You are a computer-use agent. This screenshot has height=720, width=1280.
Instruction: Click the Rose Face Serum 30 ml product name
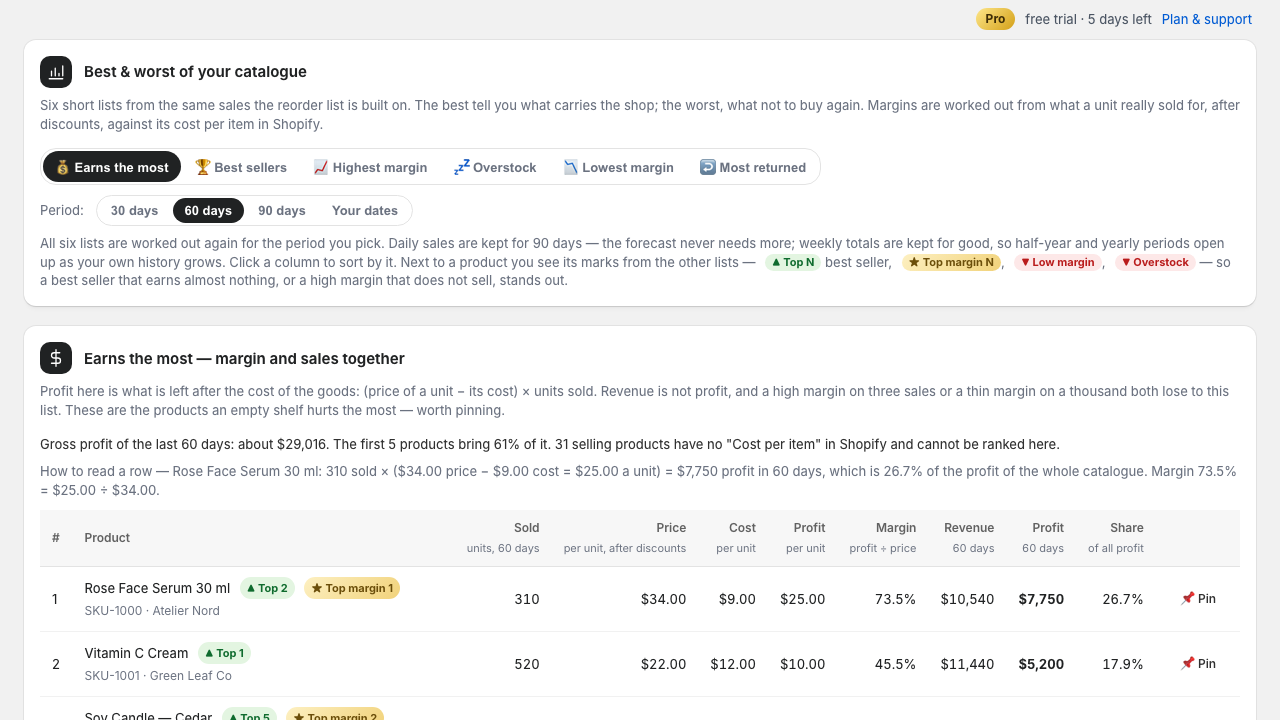[157, 588]
